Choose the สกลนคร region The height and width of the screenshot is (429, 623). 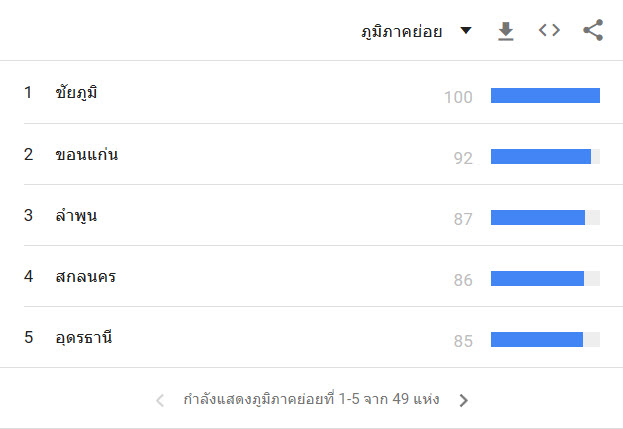click(85, 276)
